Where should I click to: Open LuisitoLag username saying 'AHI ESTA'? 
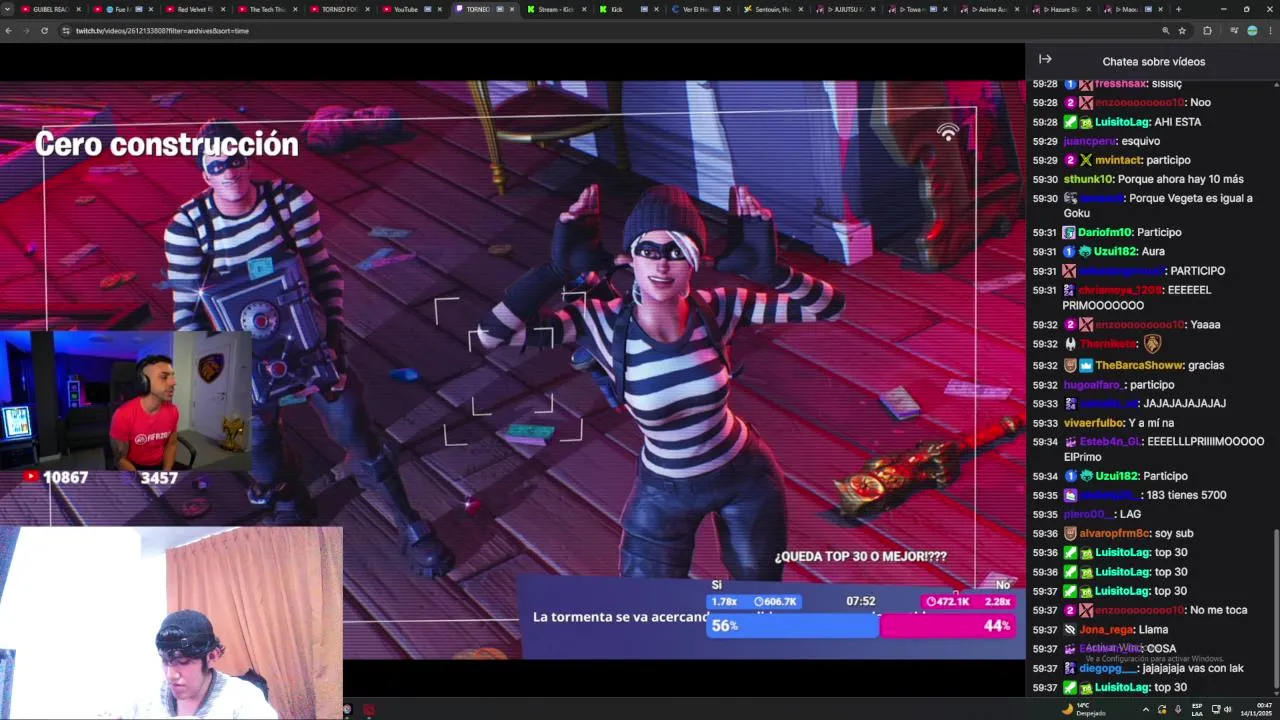pyautogui.click(x=1122, y=122)
